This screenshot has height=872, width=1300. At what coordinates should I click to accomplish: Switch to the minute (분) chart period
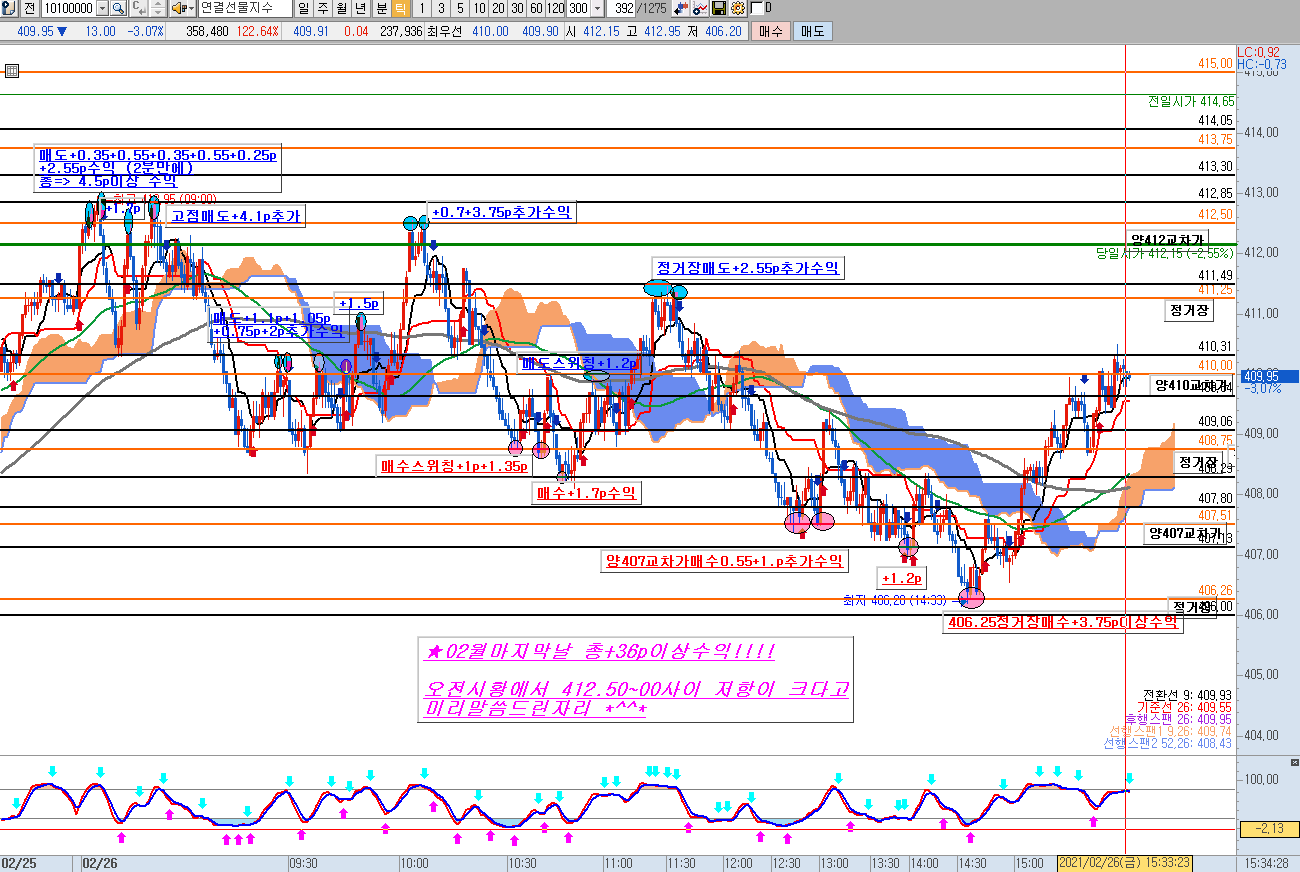click(381, 8)
